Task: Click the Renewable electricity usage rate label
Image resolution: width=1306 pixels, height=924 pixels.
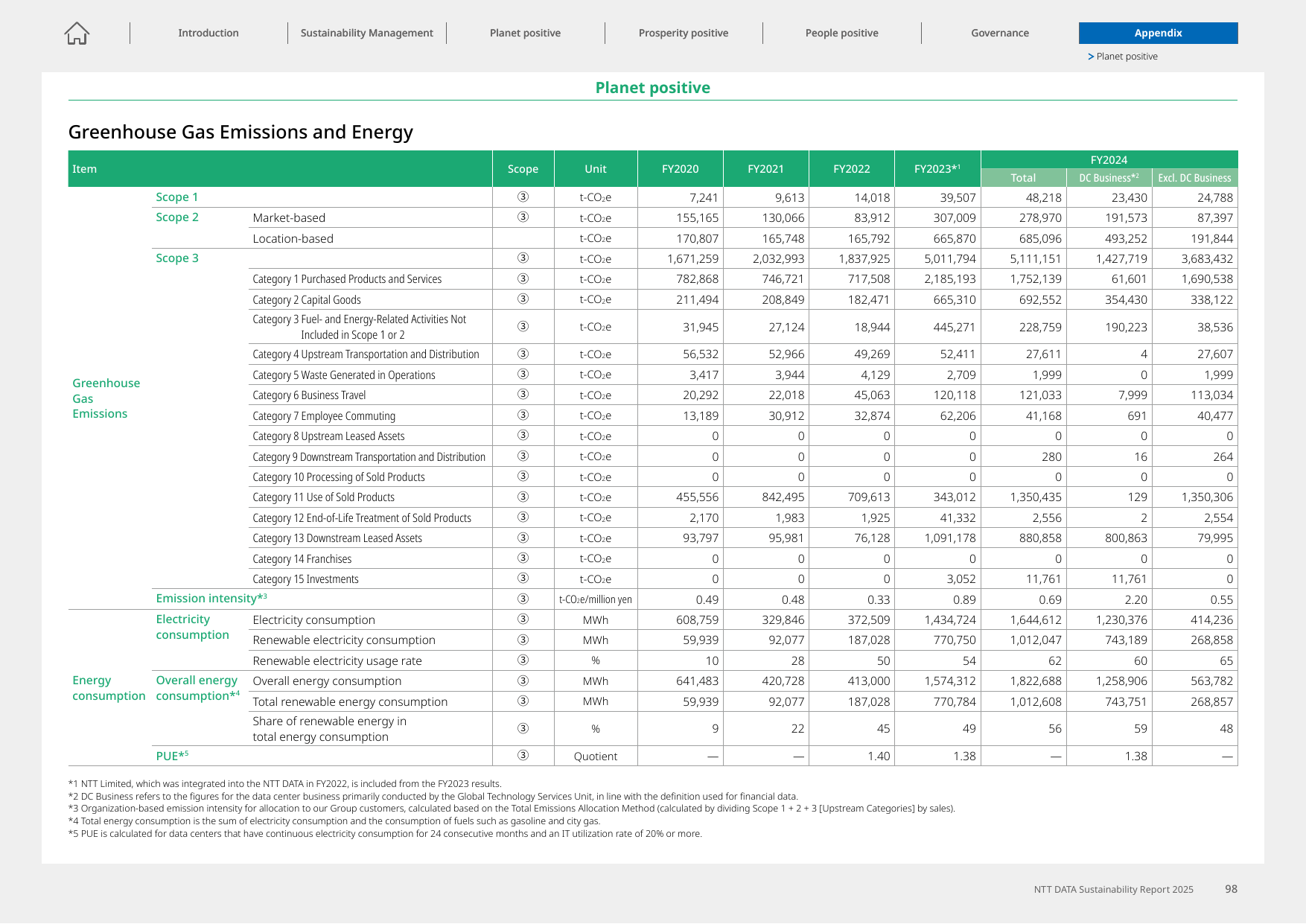Action: click(x=337, y=661)
